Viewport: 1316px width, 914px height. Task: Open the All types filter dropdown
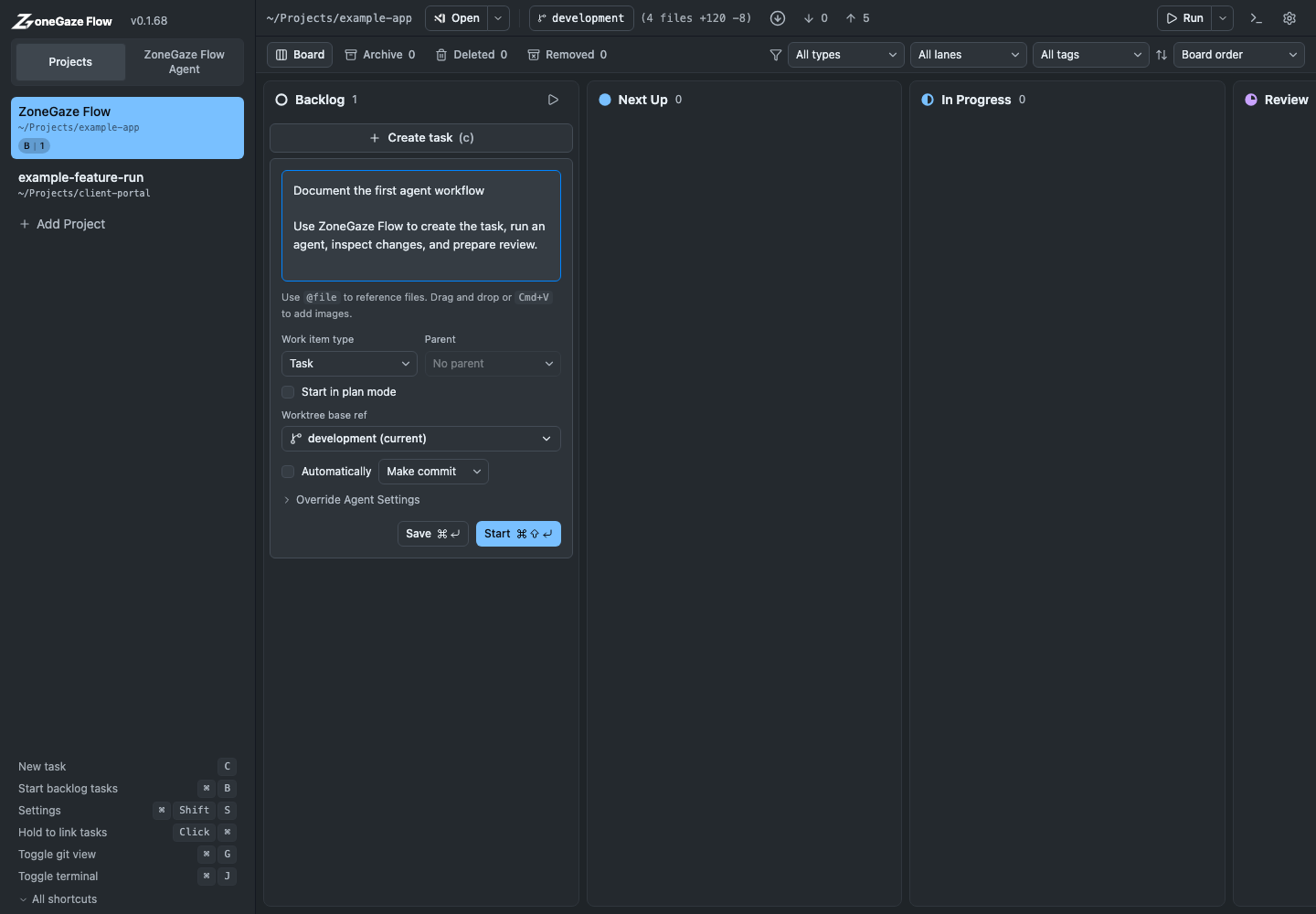coord(846,55)
